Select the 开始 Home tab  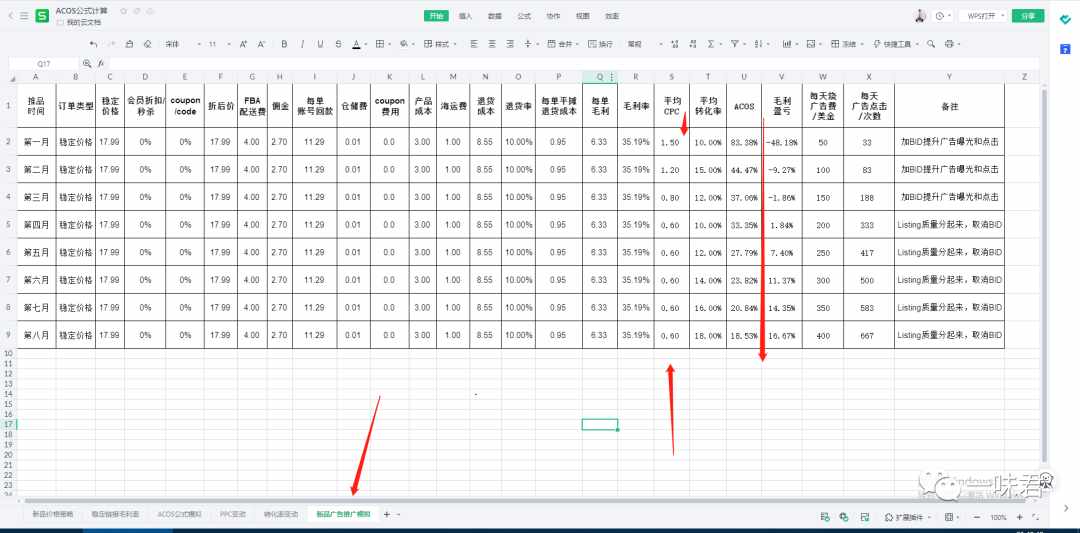pyautogui.click(x=436, y=16)
